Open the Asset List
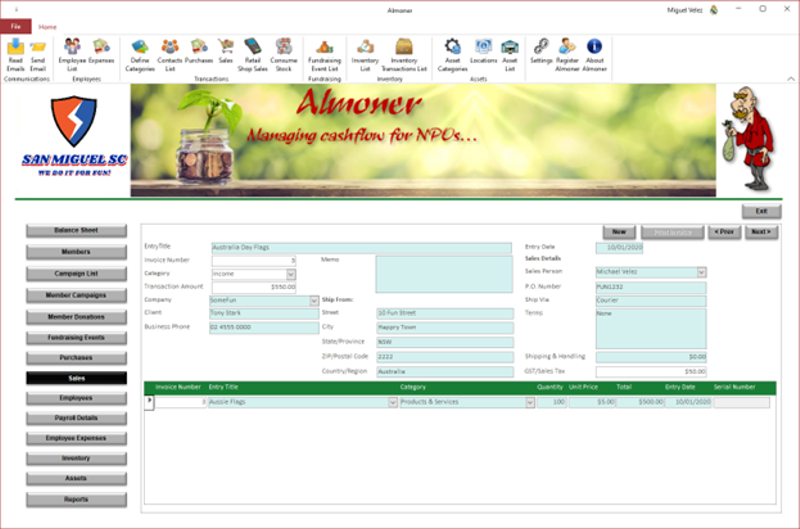The height and width of the screenshot is (529, 800). point(510,55)
